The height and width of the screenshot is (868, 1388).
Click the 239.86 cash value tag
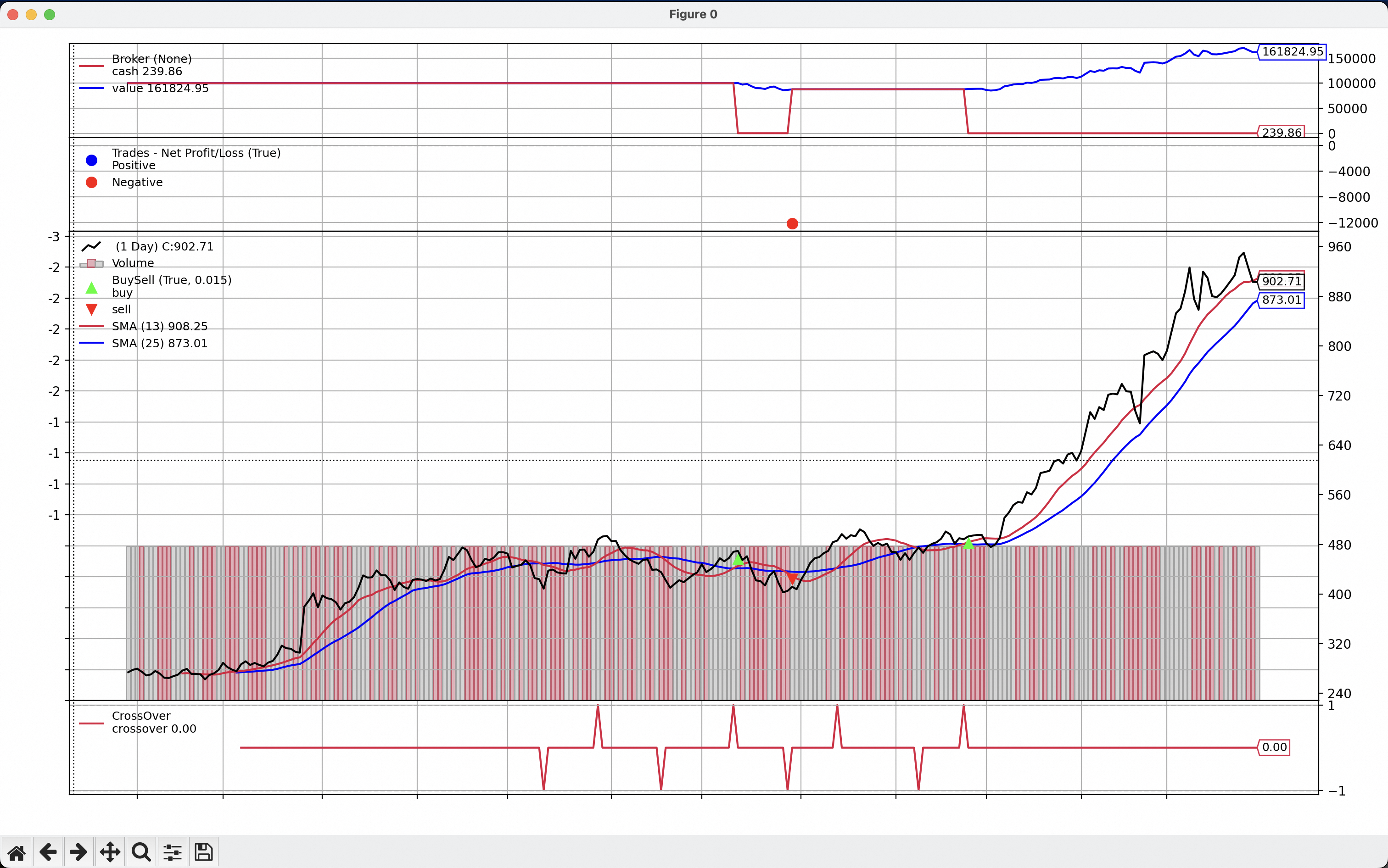[x=1281, y=133]
